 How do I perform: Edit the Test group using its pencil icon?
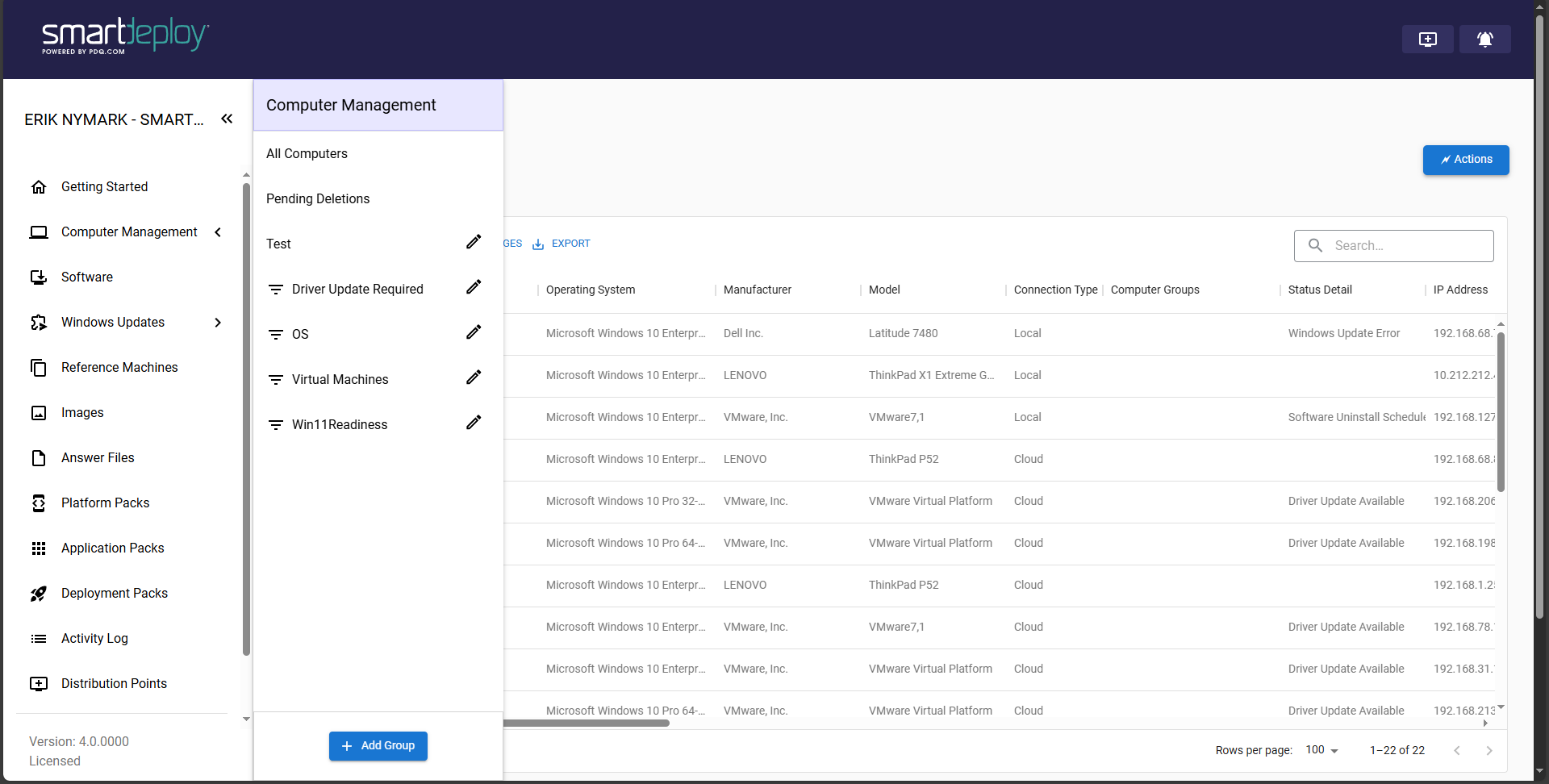coord(474,241)
